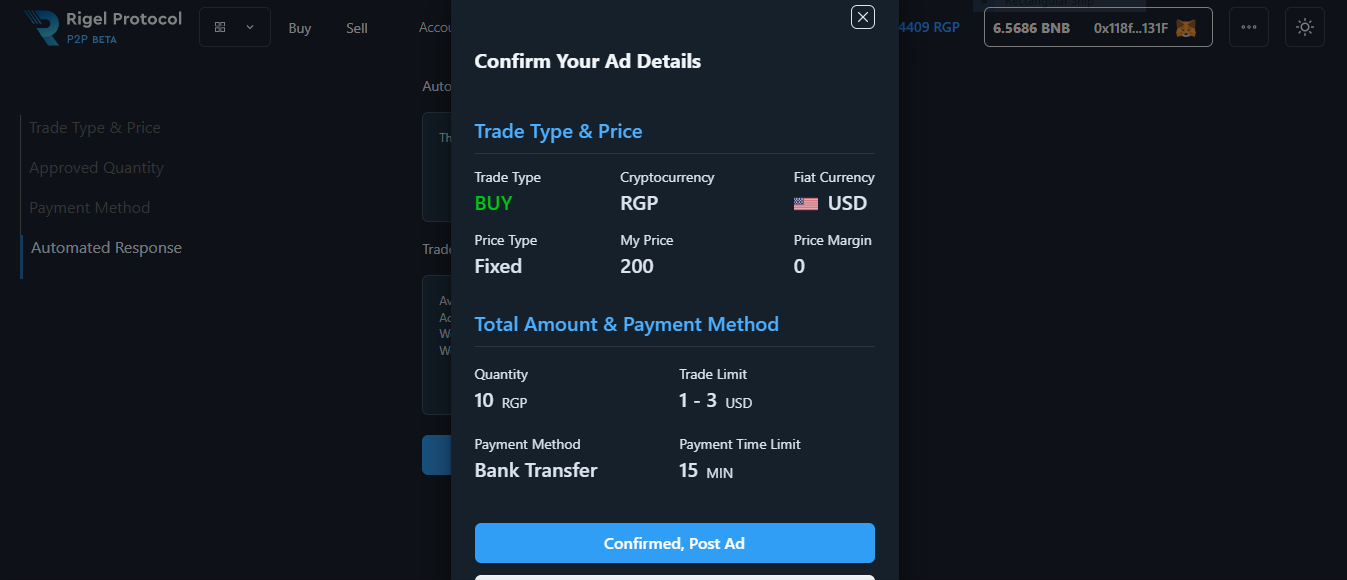This screenshot has height=580, width=1347.
Task: Click the trade terms text area
Action: pos(437,345)
